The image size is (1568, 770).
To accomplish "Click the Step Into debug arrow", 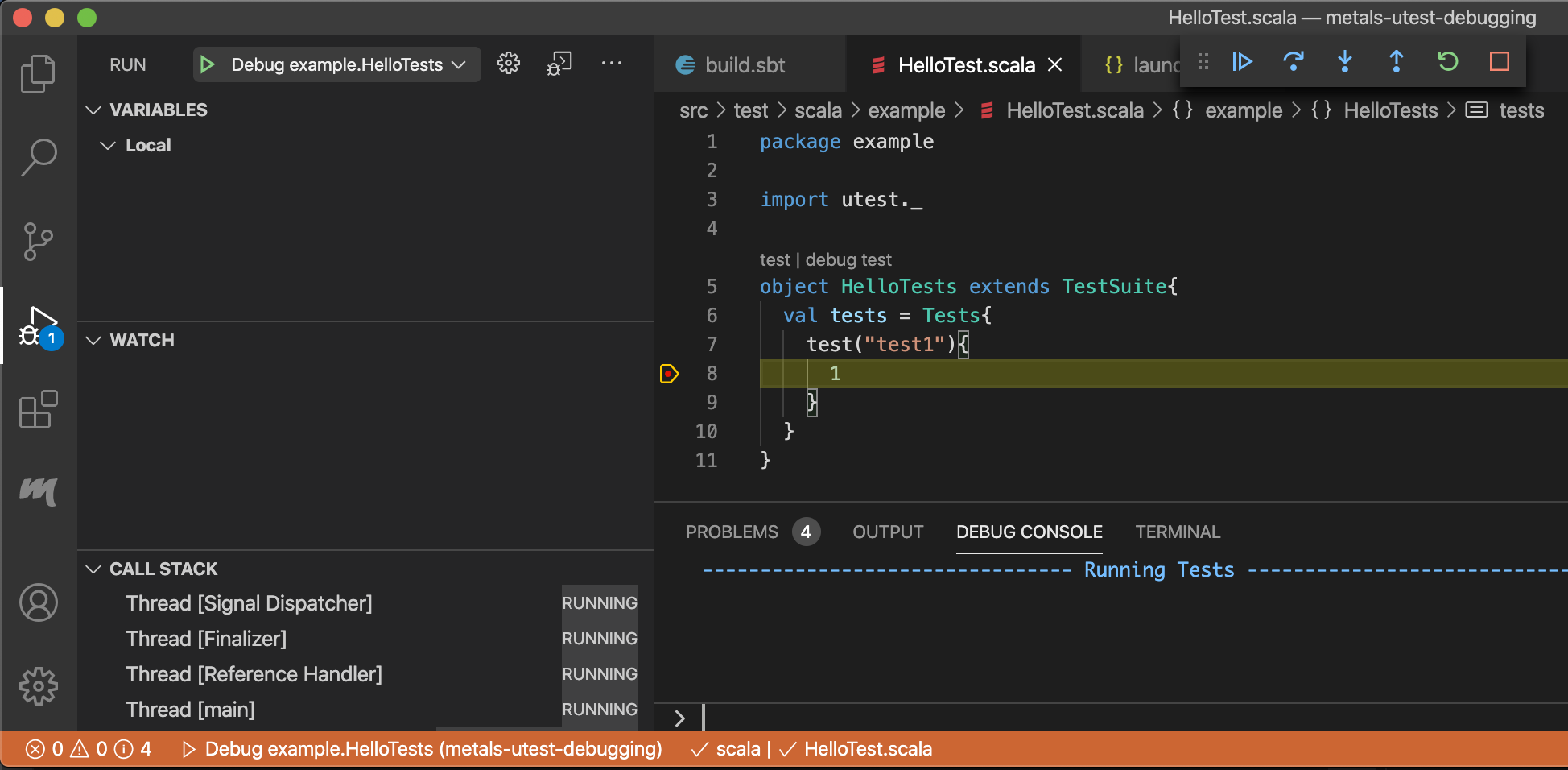I will pos(1345,62).
